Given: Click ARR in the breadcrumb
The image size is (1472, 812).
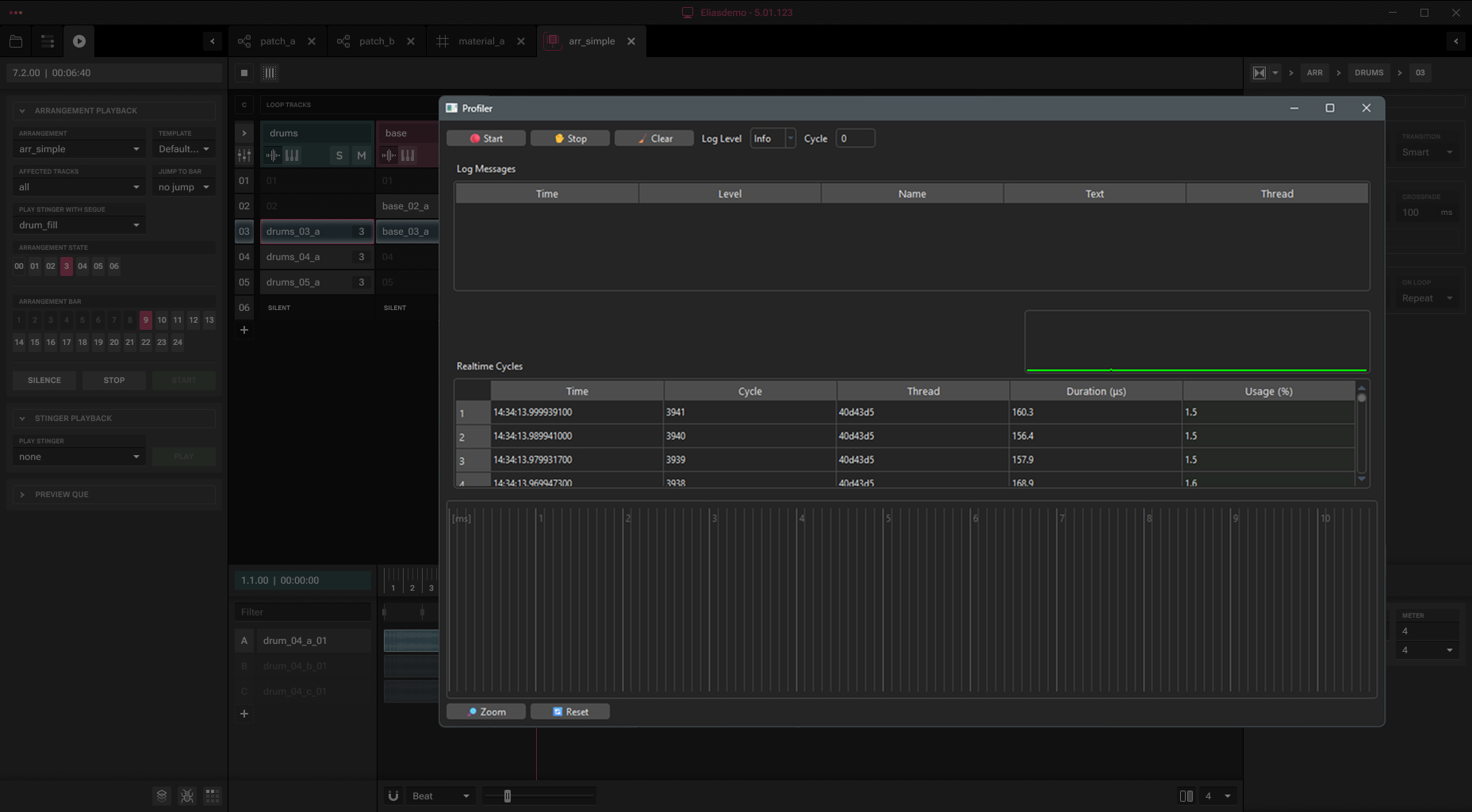Looking at the screenshot, I should click(1315, 73).
